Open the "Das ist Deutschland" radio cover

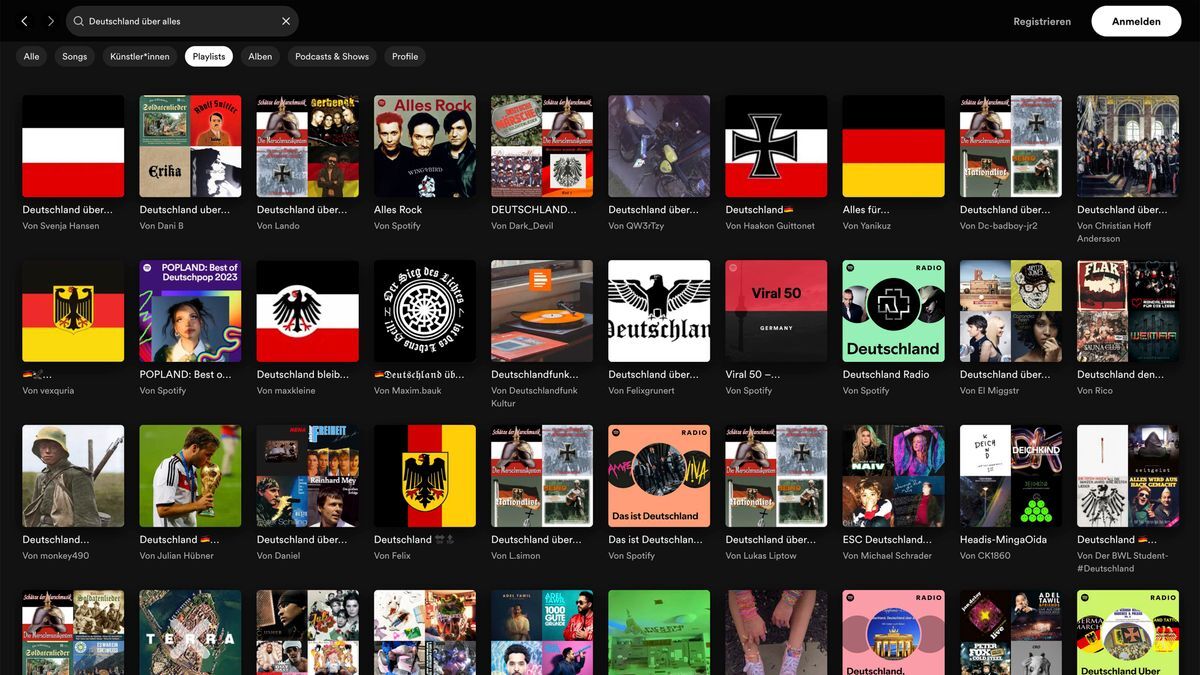(659, 476)
